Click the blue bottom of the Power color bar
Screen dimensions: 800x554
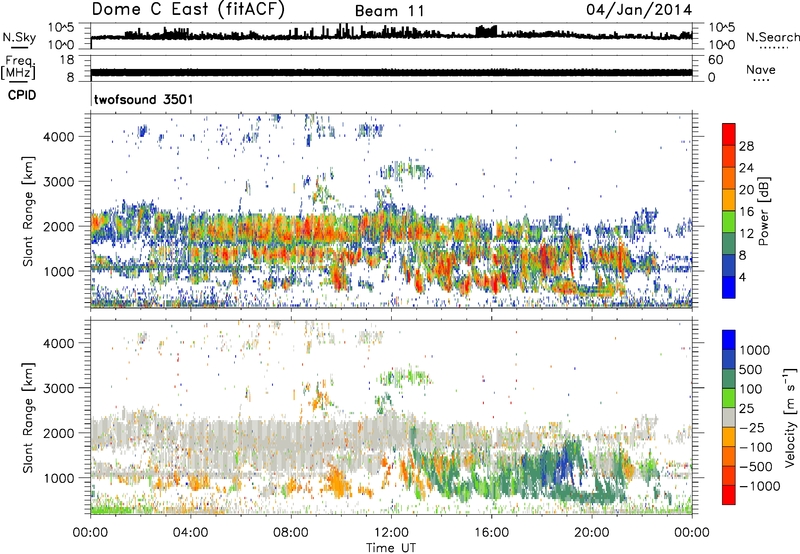tap(729, 287)
